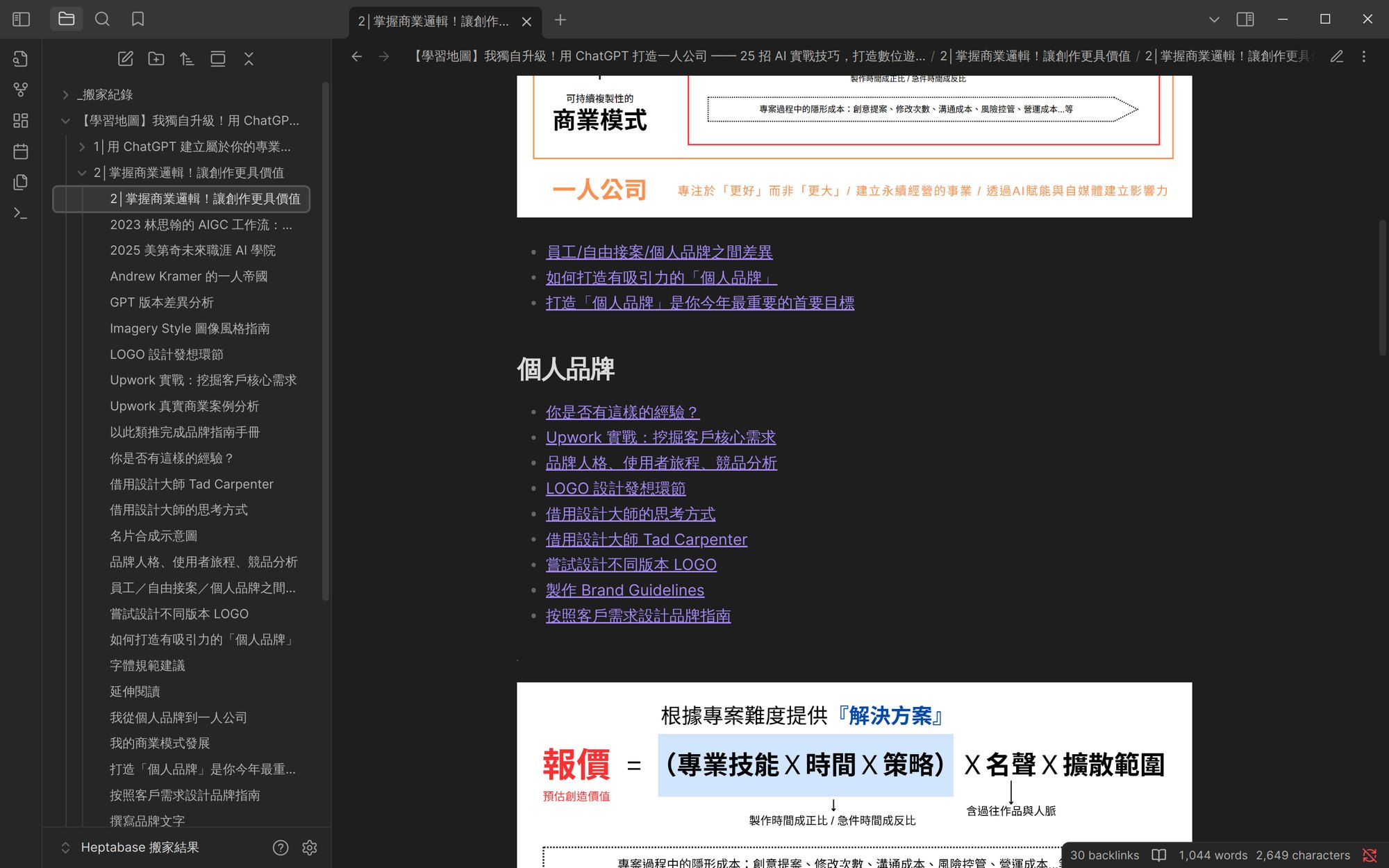Viewport: 1389px width, 868px height.
Task: Open the vault help icon
Action: [x=281, y=848]
